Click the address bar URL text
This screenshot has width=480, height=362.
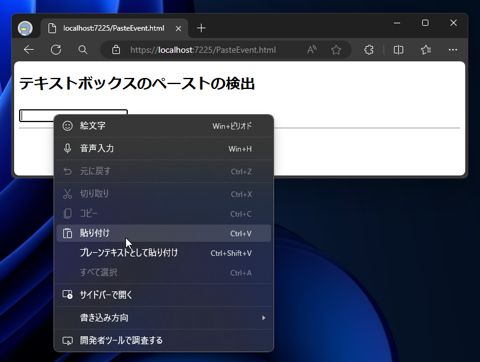point(203,50)
